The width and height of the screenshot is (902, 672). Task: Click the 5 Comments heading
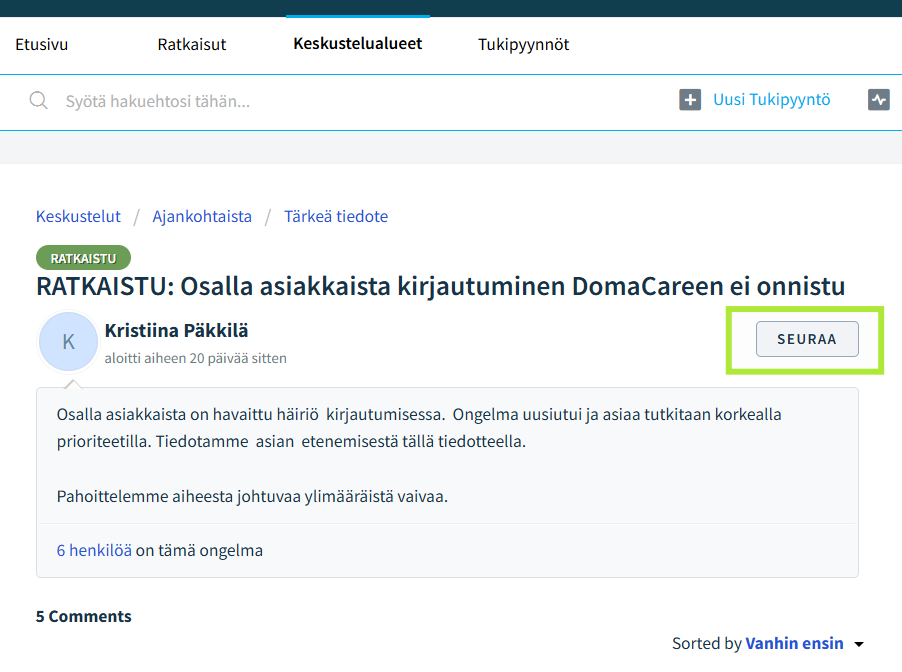click(83, 616)
